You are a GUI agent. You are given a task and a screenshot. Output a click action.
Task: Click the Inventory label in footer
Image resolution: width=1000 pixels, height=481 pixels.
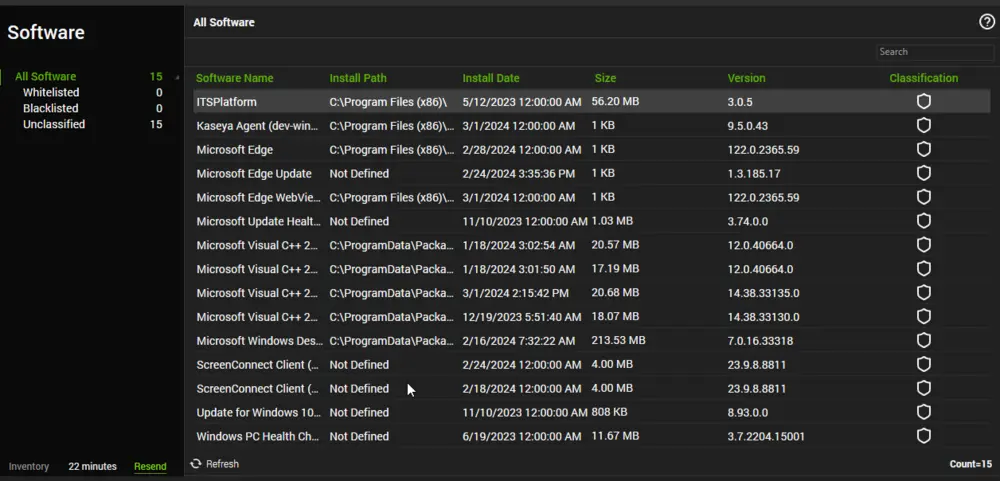click(29, 466)
